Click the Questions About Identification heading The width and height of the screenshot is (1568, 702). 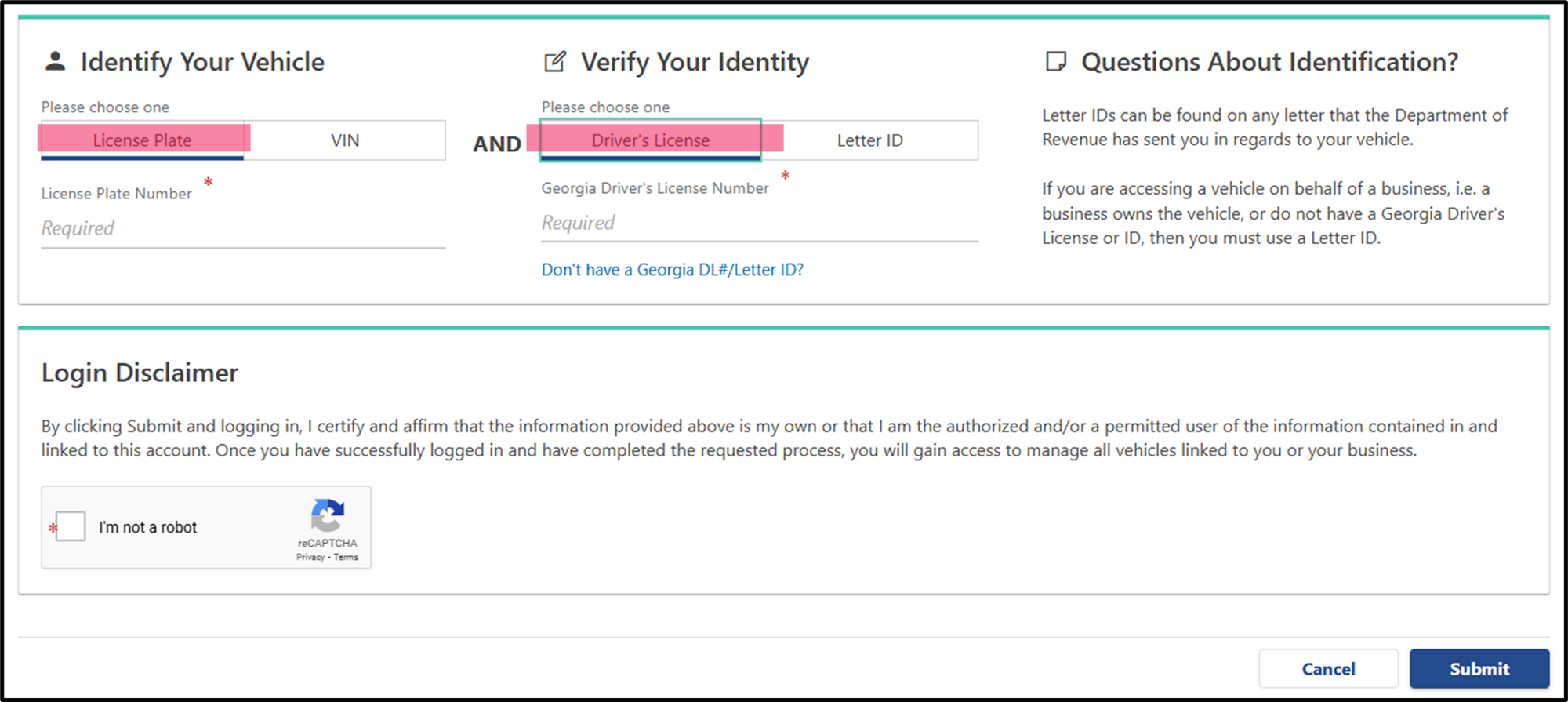[x=1270, y=62]
